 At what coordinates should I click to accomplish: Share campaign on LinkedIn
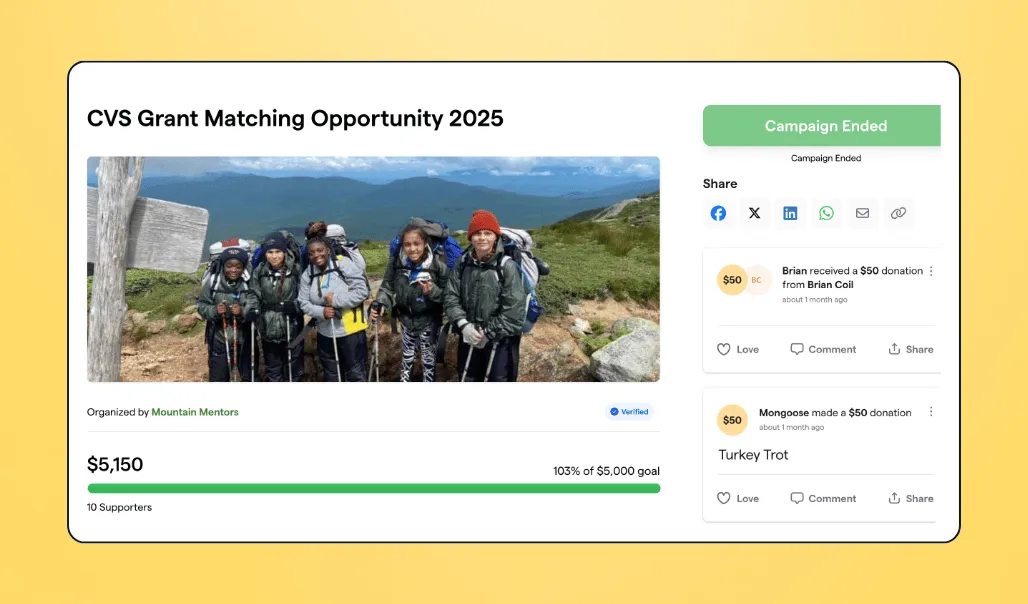click(x=790, y=213)
